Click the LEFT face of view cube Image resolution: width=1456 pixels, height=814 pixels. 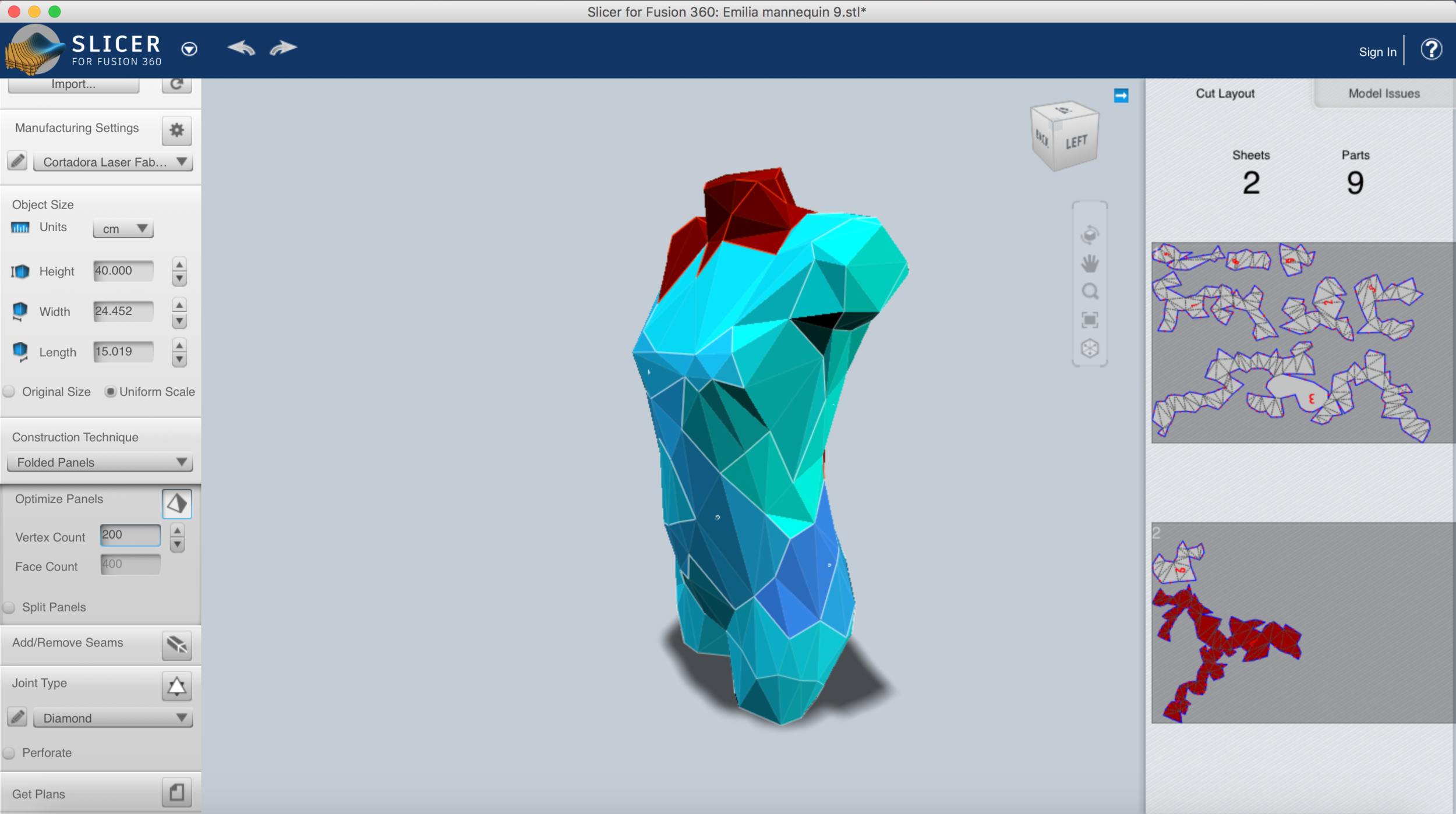click(1076, 143)
